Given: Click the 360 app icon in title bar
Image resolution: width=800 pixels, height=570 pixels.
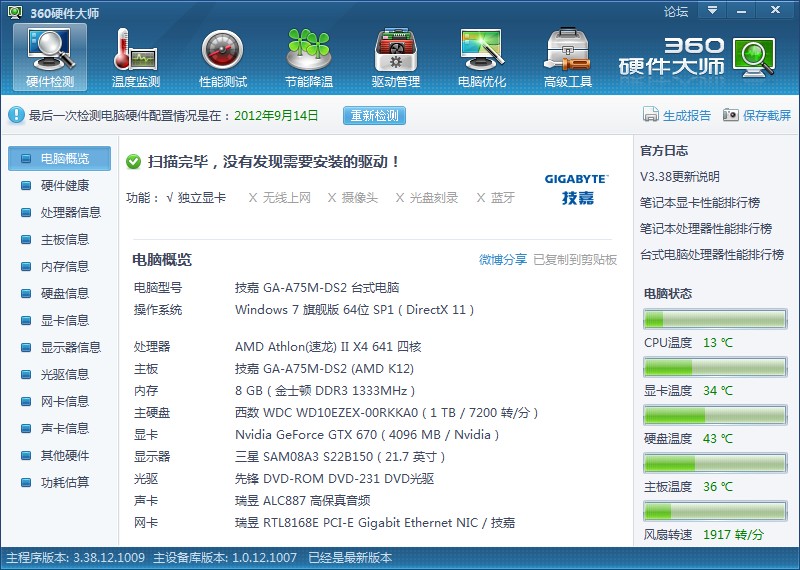Looking at the screenshot, I should point(15,12).
